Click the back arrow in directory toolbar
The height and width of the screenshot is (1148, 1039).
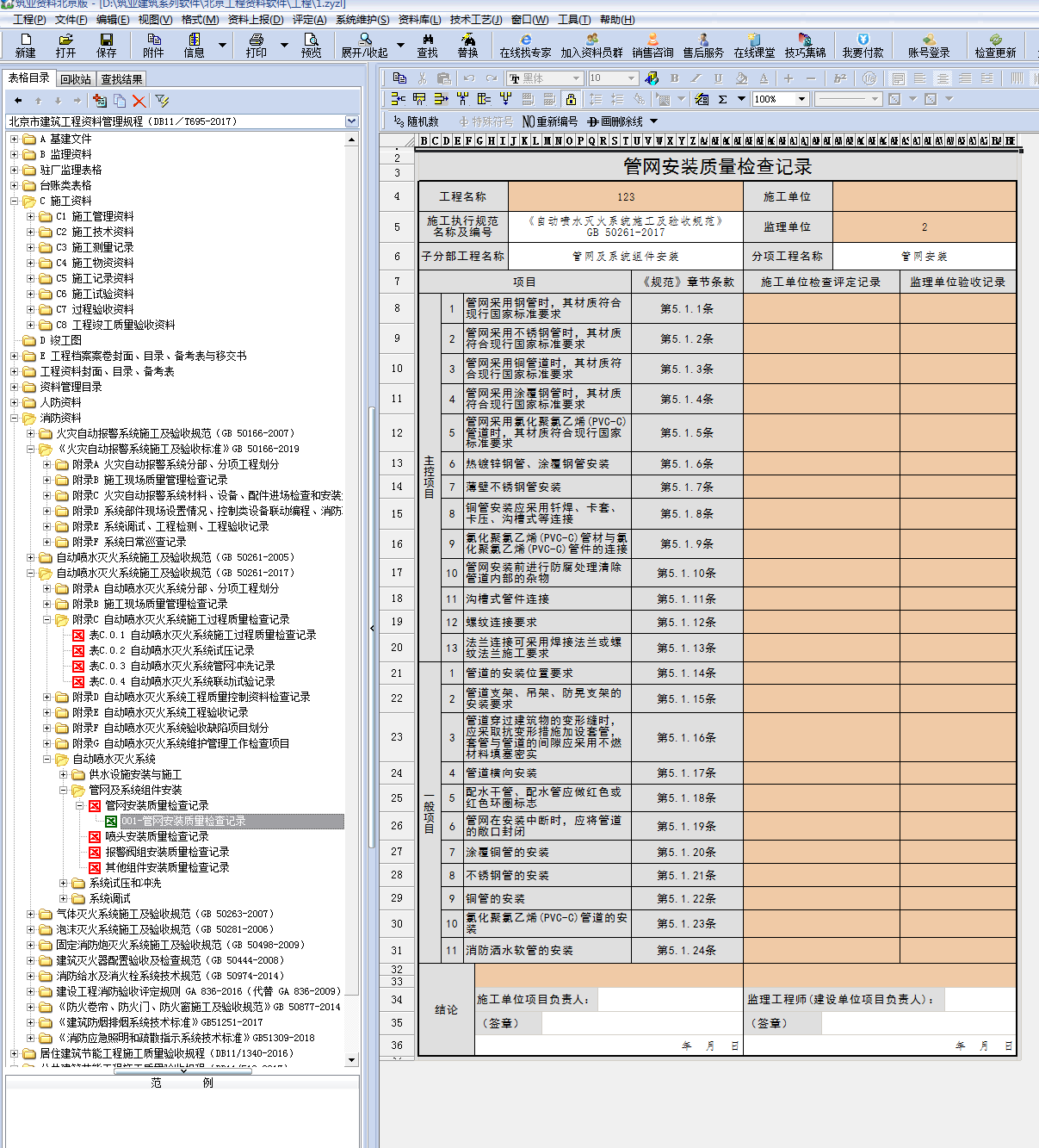18,101
